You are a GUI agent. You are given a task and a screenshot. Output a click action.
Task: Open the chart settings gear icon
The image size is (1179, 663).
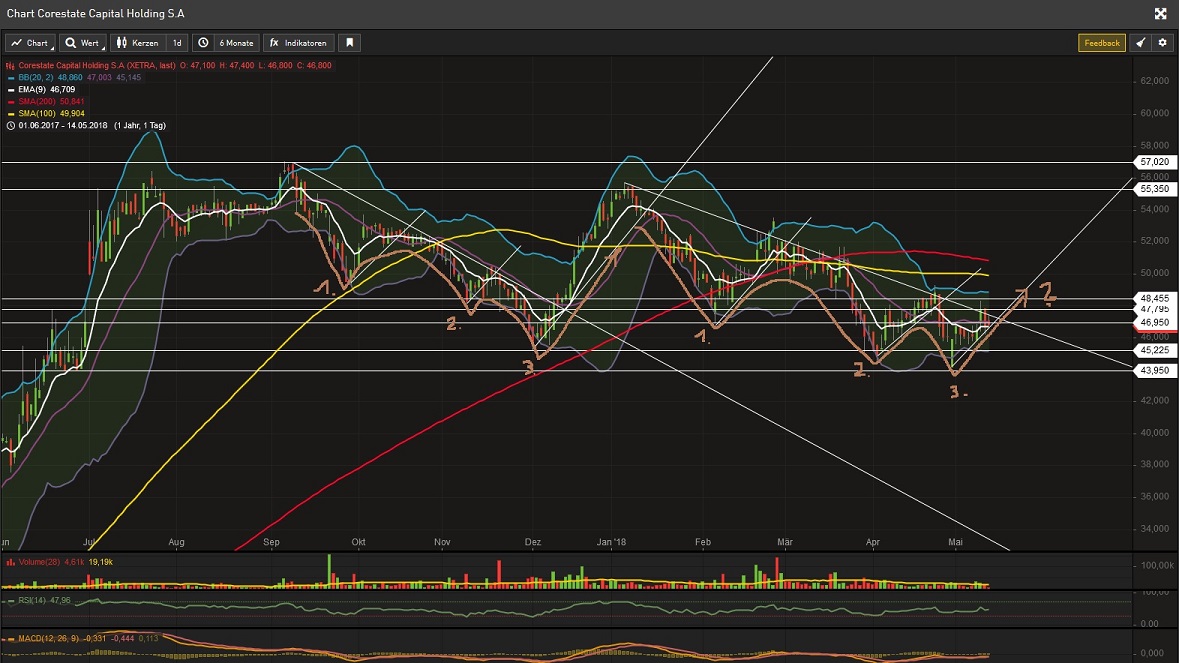1162,43
